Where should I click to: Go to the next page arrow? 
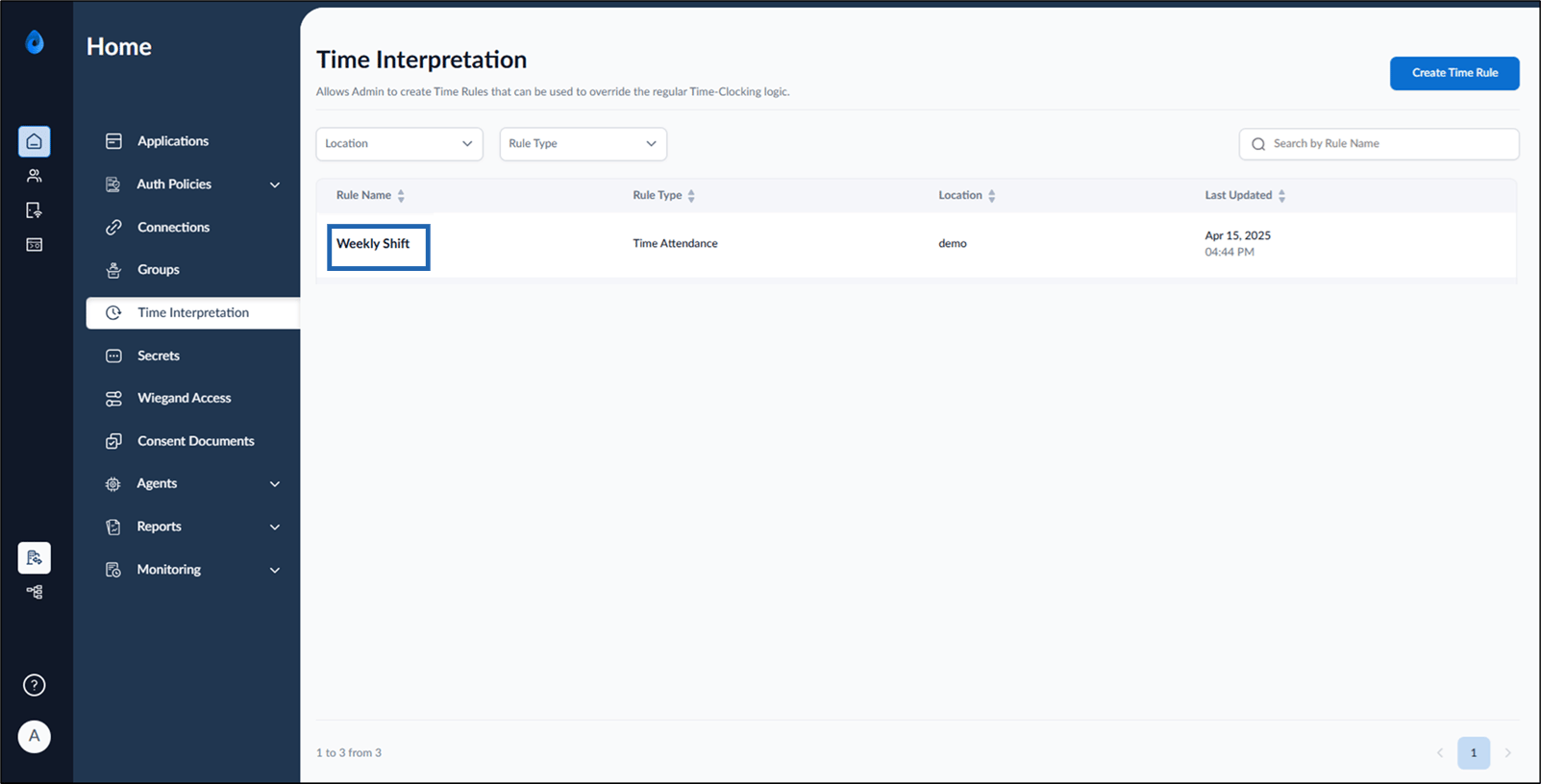1507,753
